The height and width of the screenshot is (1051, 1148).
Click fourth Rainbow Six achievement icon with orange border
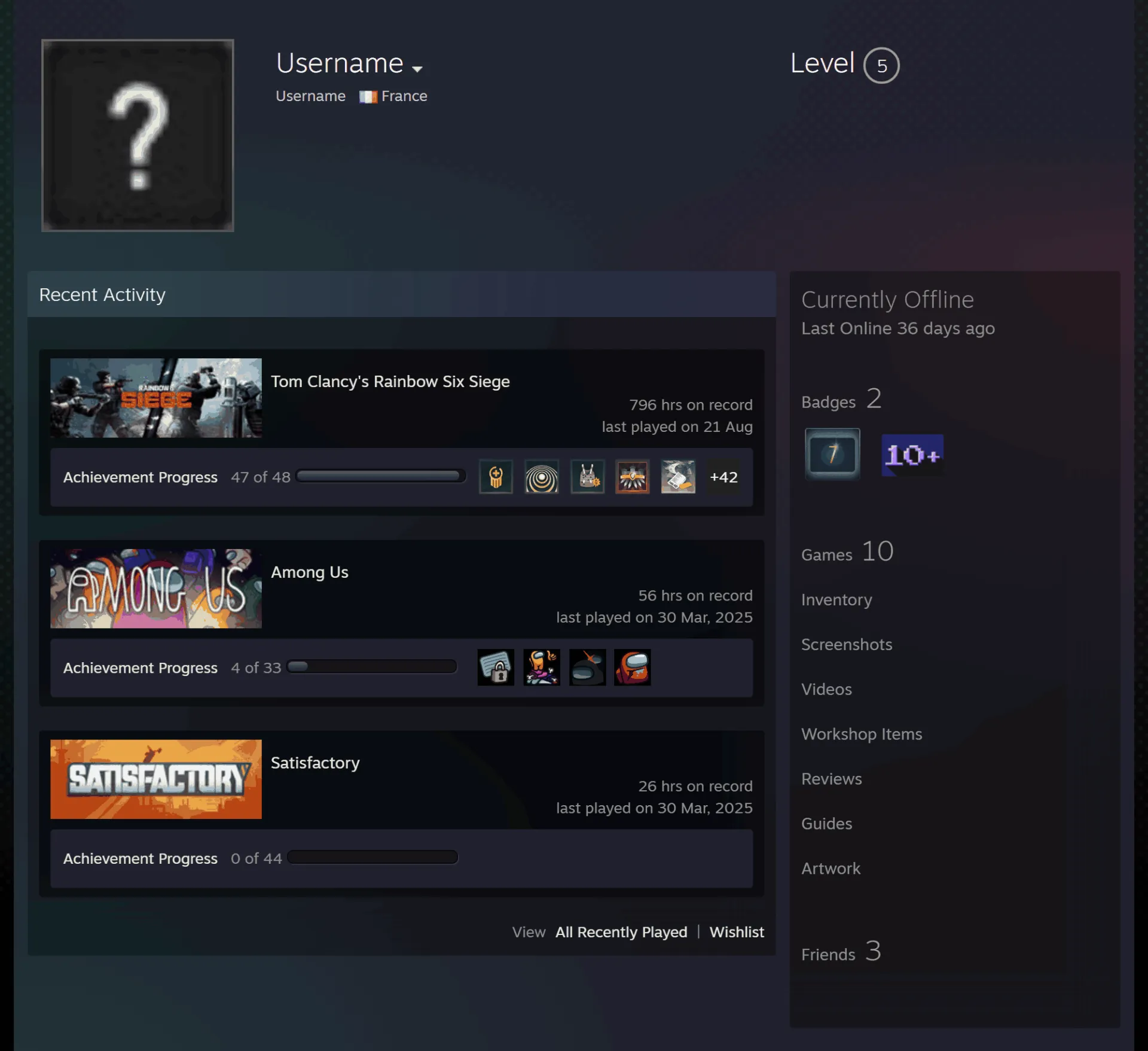pyautogui.click(x=633, y=477)
